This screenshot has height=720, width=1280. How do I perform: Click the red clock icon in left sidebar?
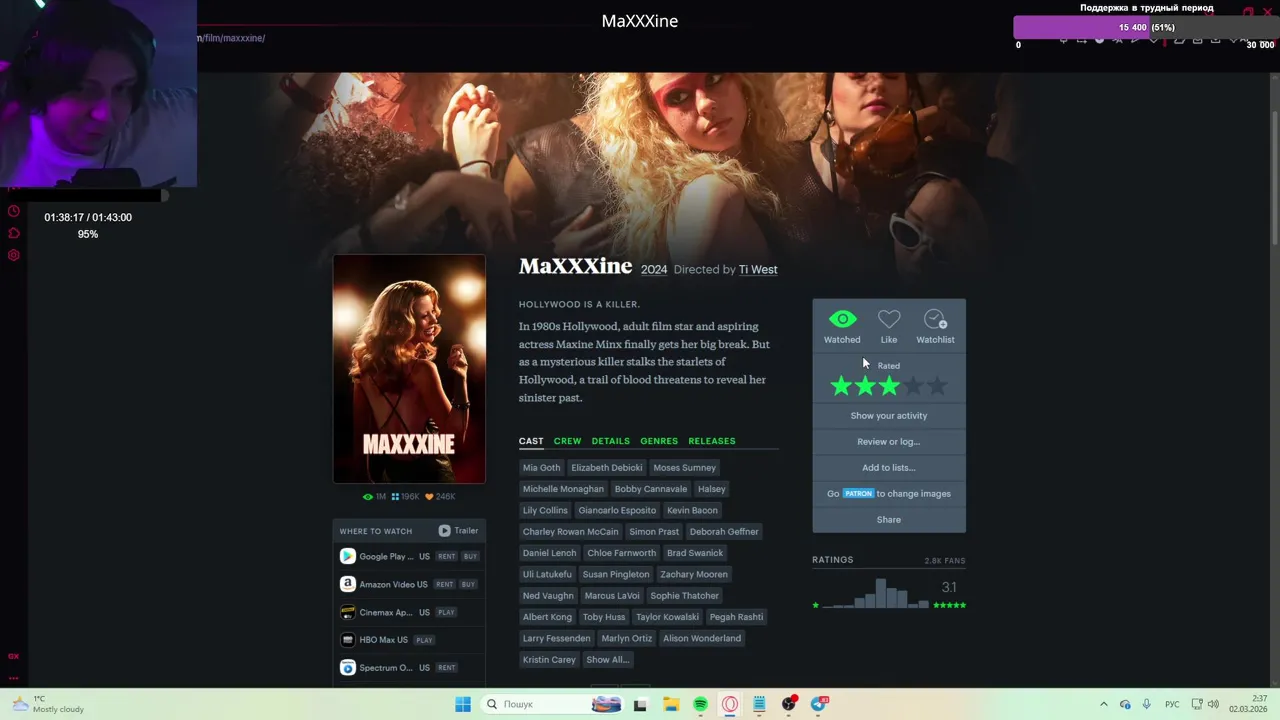pyautogui.click(x=14, y=211)
